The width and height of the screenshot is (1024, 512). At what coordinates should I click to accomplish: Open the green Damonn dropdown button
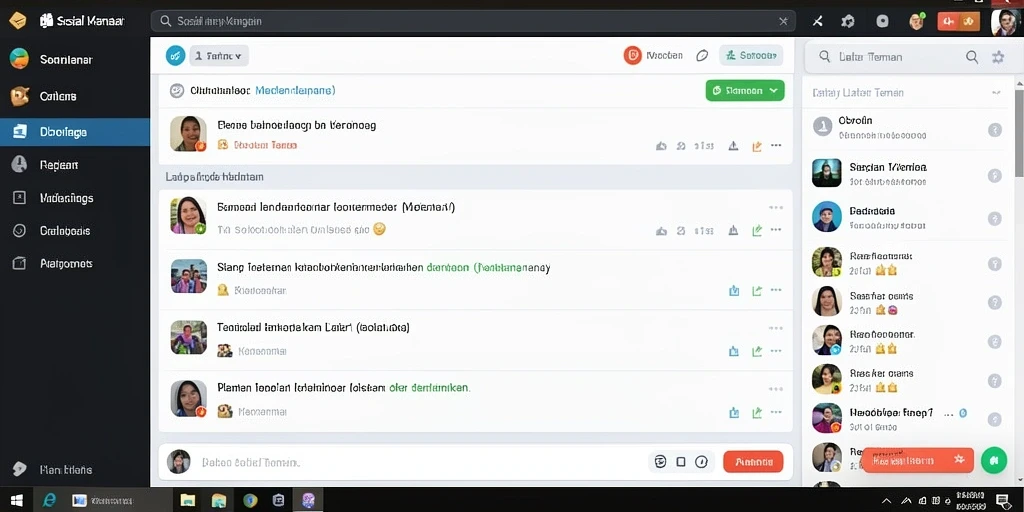click(x=744, y=91)
